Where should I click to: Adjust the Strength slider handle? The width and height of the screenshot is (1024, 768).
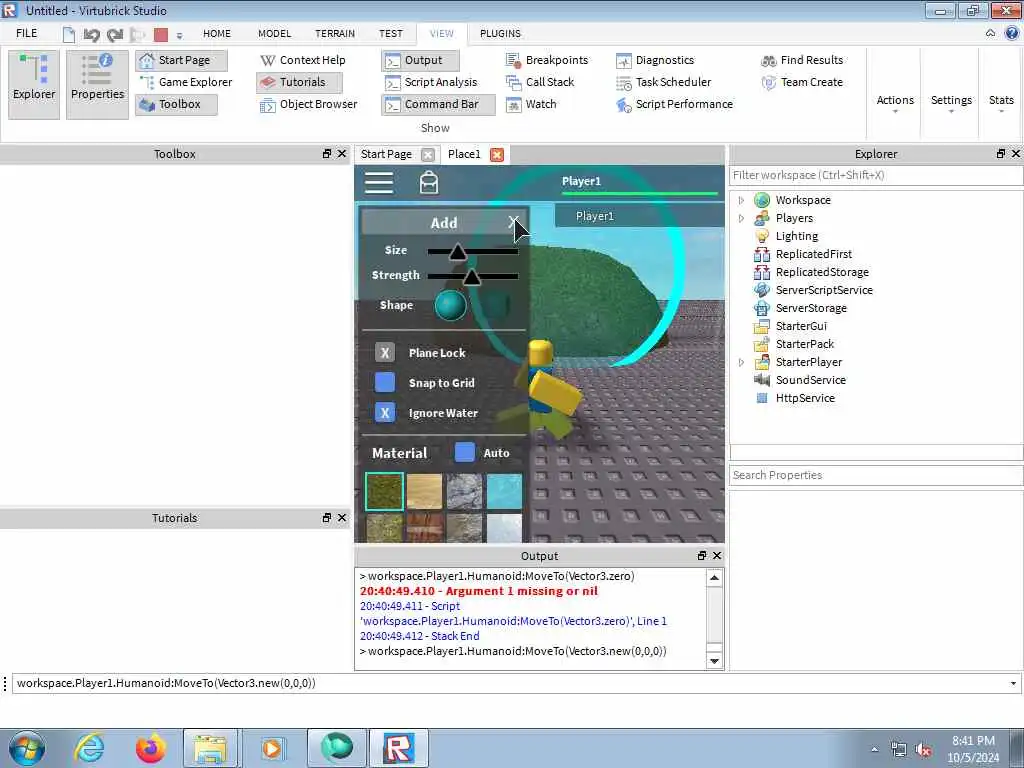[472, 276]
